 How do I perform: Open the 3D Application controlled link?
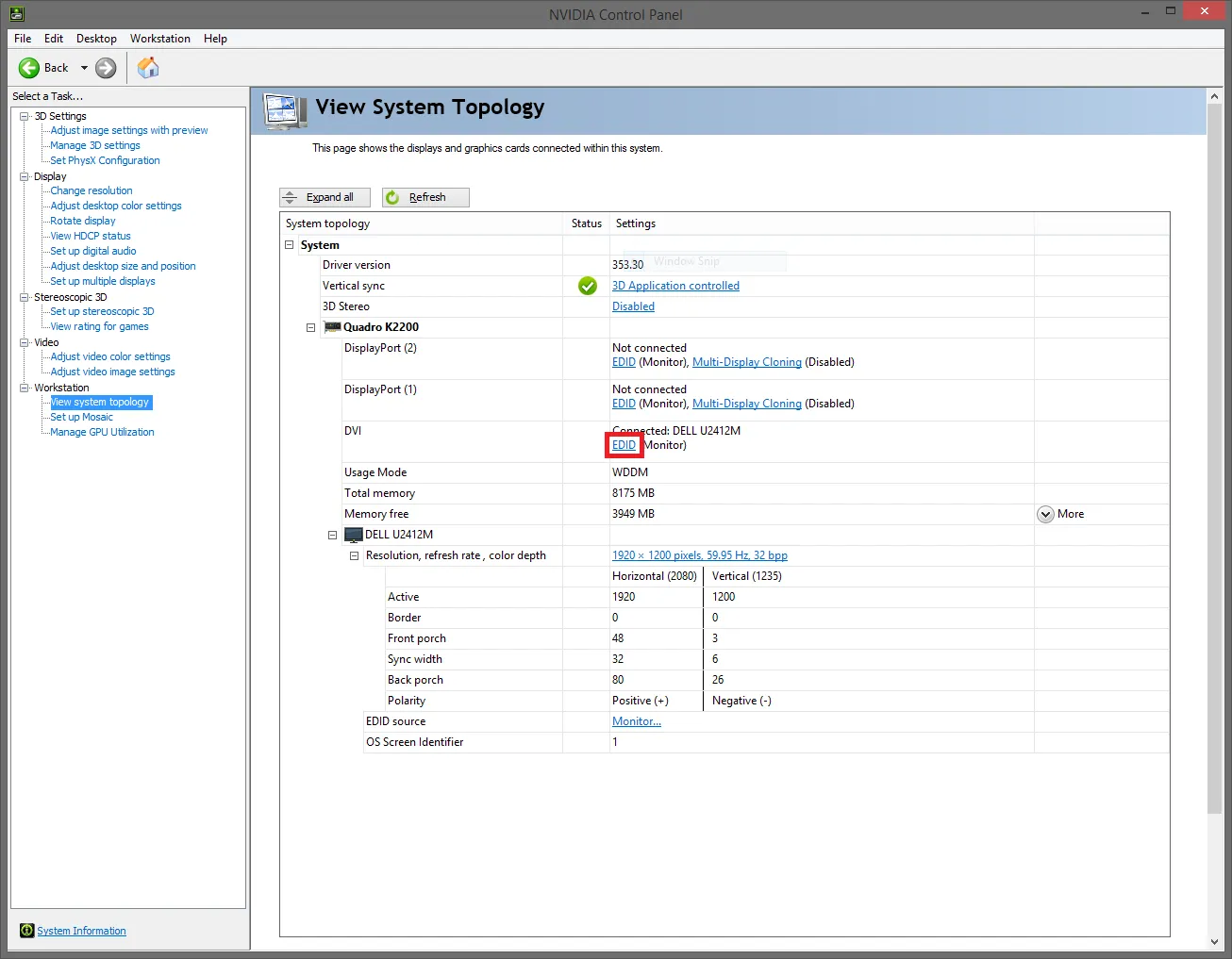point(675,286)
